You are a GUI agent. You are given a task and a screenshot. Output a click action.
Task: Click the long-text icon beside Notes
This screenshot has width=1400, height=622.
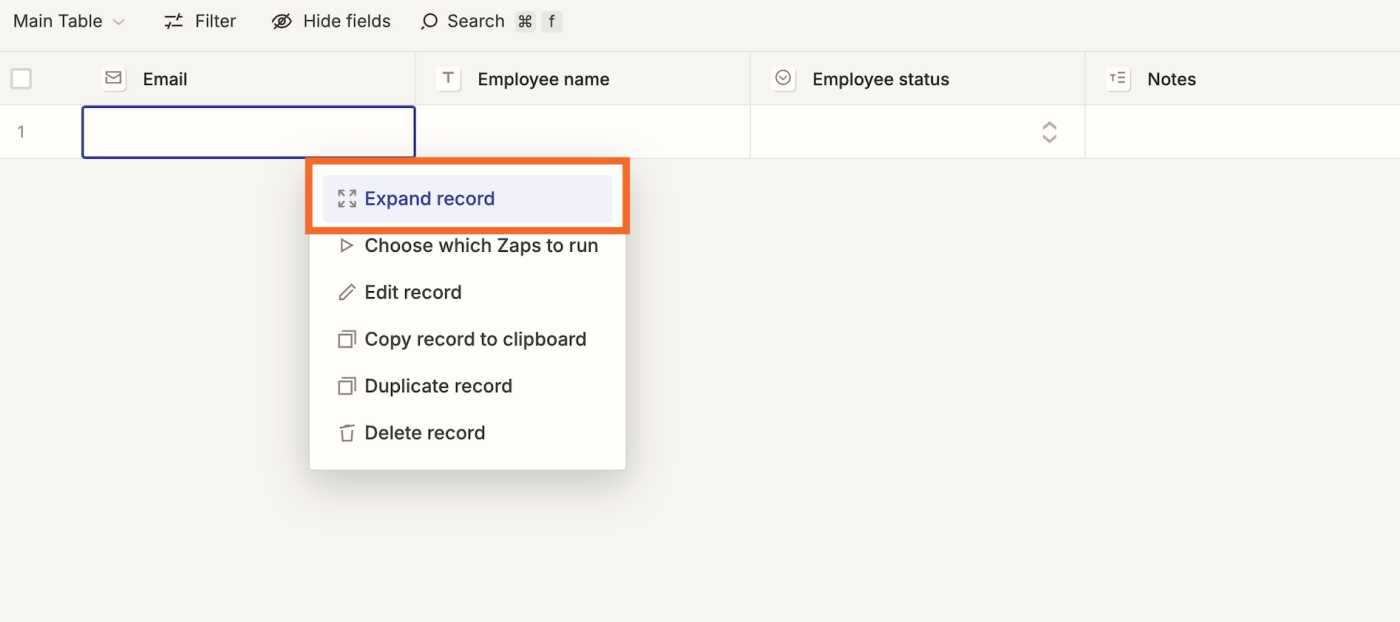pos(1118,78)
